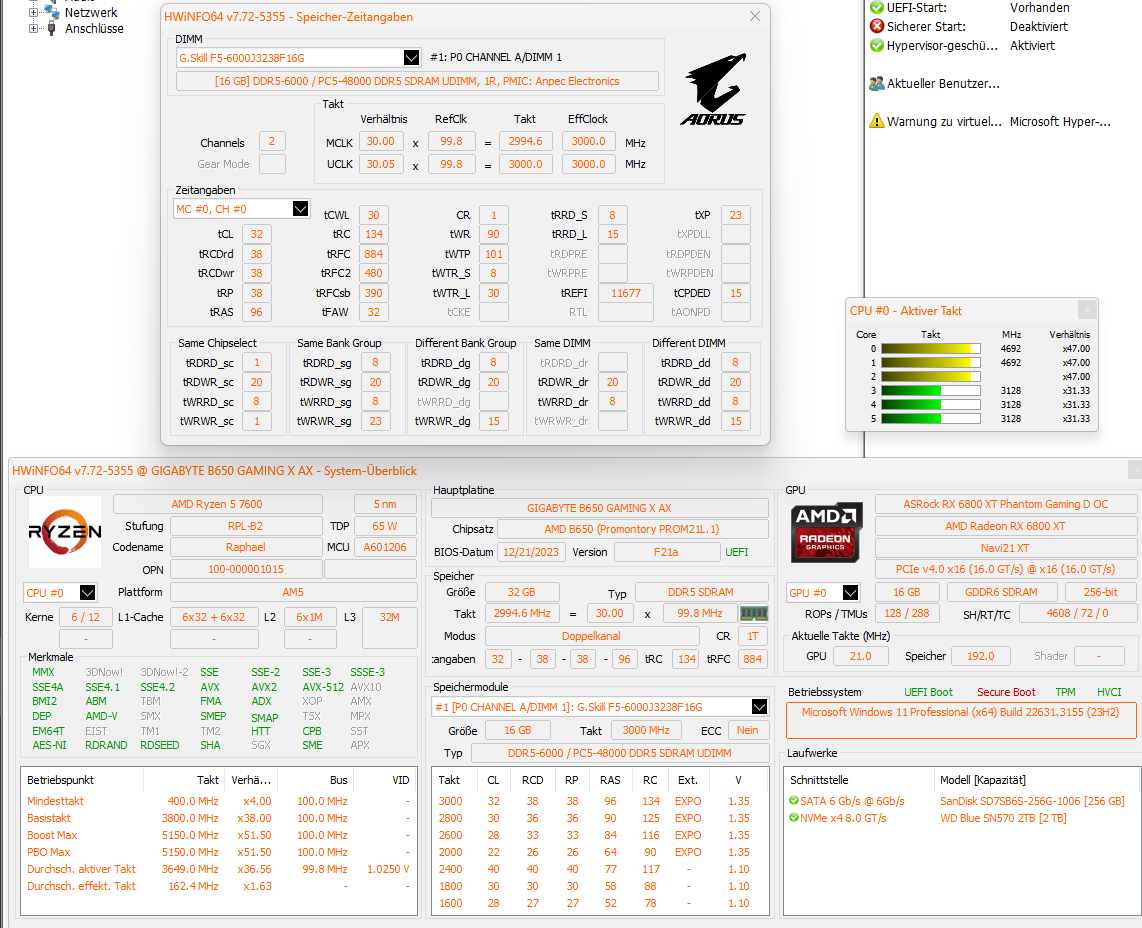Click the Windows 11 Professional build text

(960, 712)
